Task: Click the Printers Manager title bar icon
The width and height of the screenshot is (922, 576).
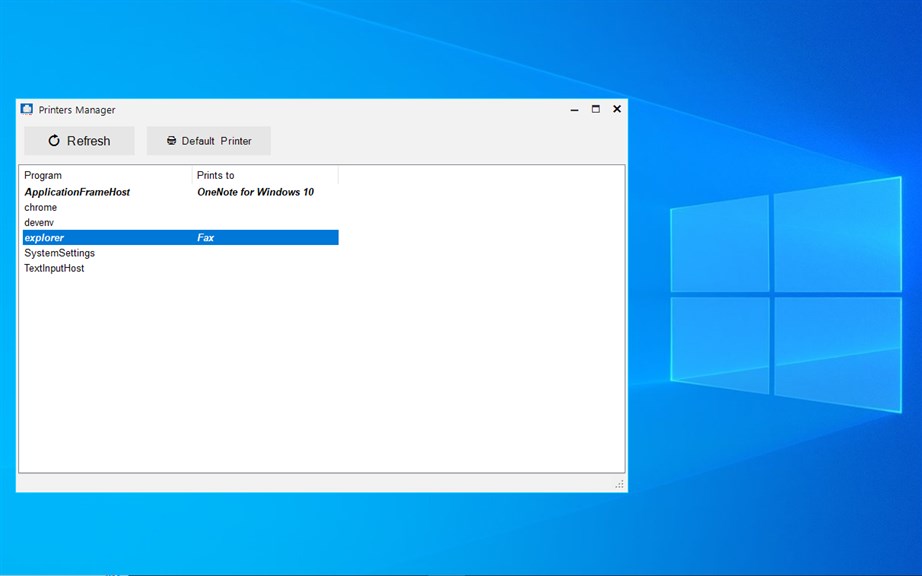Action: pos(26,109)
